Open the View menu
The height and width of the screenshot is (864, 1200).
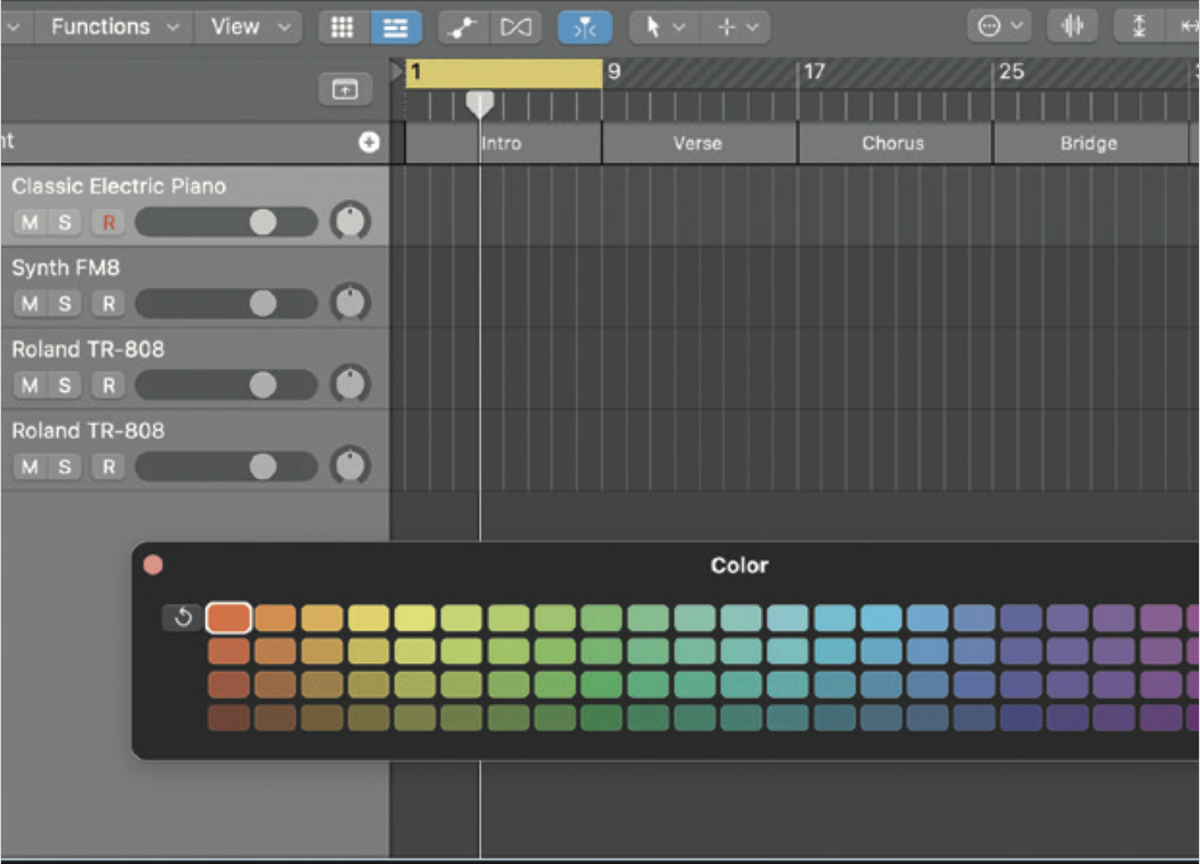tap(239, 27)
